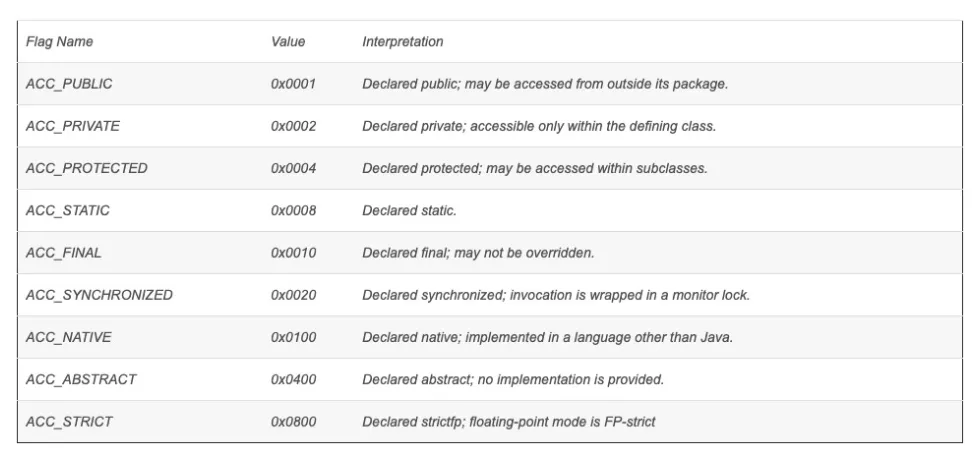Click the 'Declared static.' interpretation text
This screenshot has height=456, width=976.
pyautogui.click(x=410, y=211)
